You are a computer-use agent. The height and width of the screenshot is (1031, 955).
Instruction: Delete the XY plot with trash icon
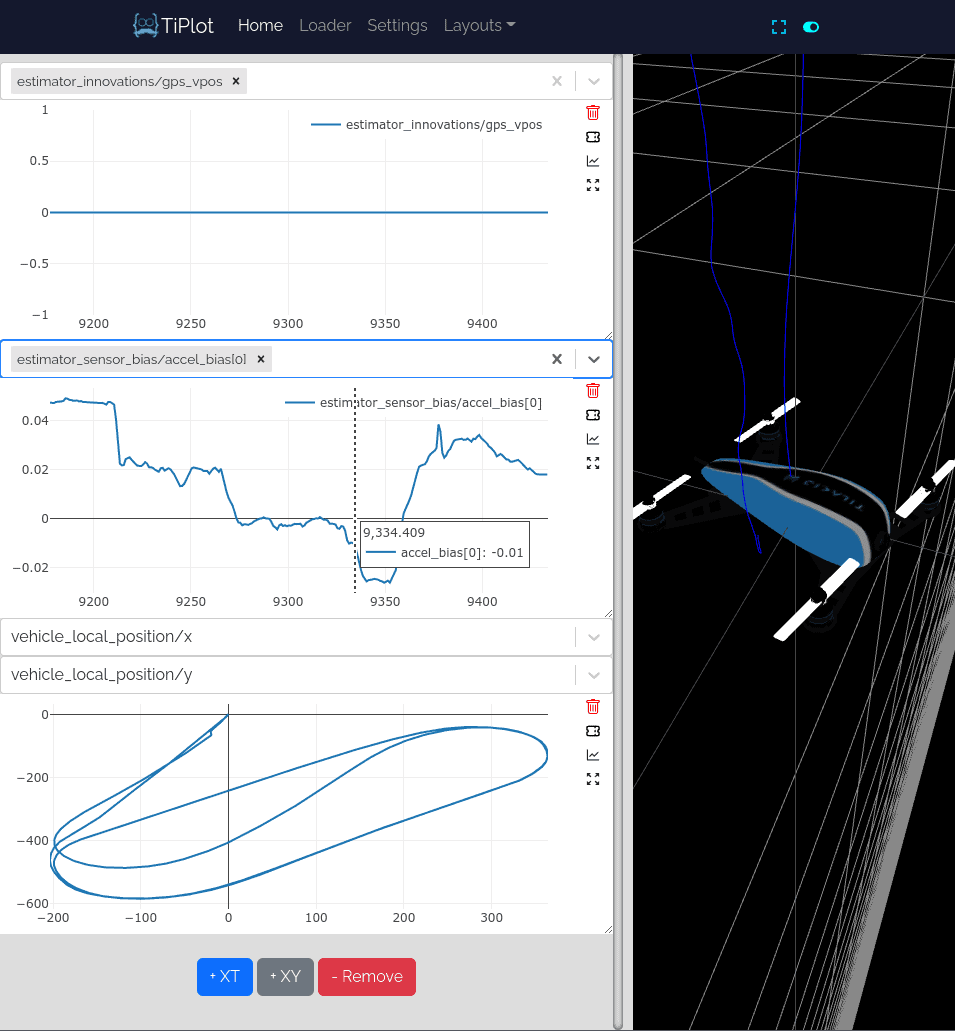coord(593,707)
